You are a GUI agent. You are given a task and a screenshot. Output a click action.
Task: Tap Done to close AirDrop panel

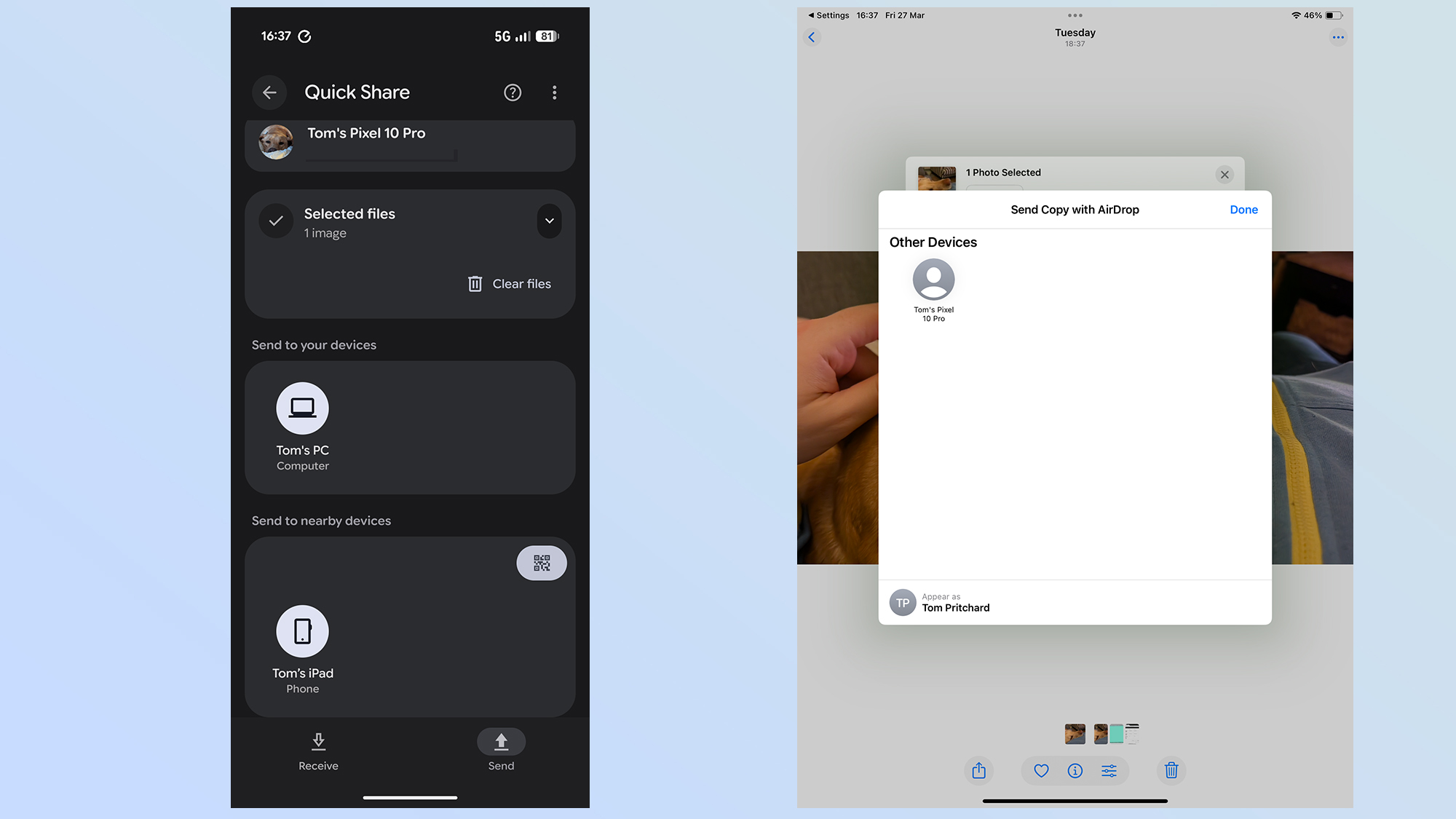coord(1243,210)
